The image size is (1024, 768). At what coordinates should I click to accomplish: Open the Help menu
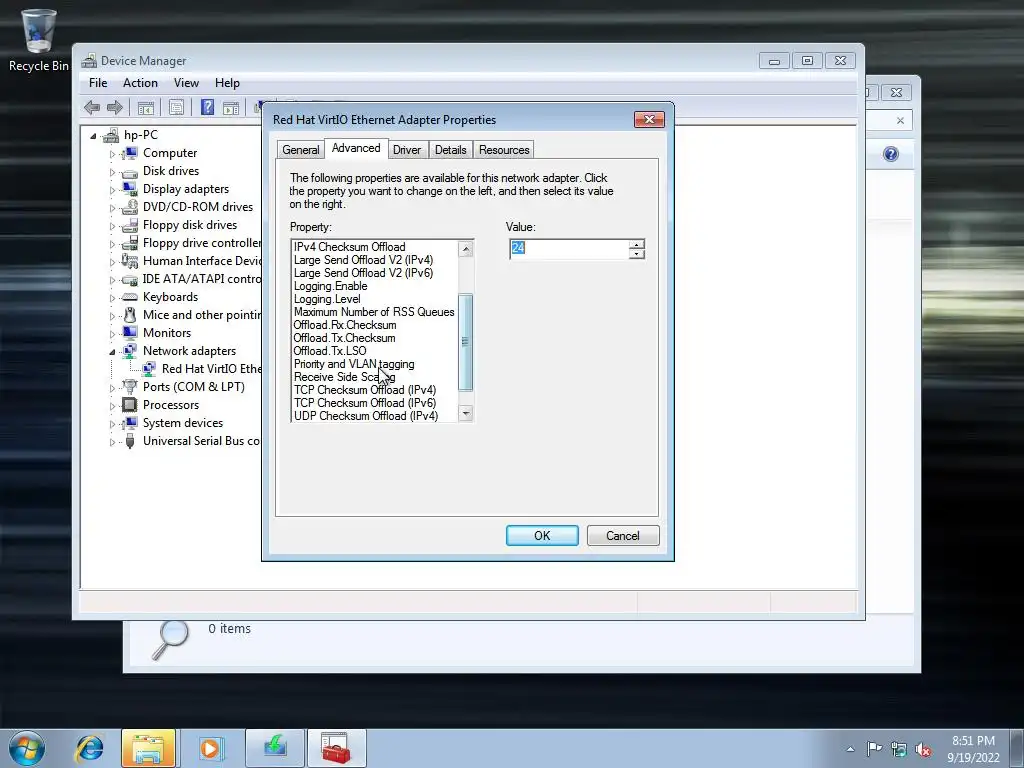227,83
